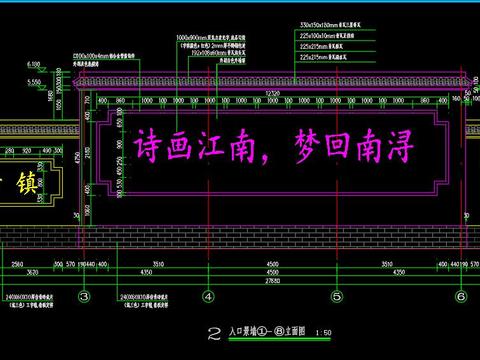
Task: Click the annotation starting 225x100x10mm
Action: (327, 36)
